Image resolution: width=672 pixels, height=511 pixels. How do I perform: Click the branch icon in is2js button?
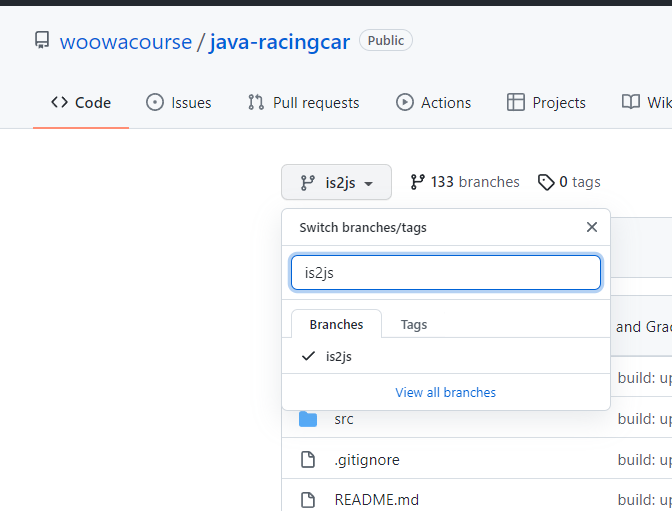[x=307, y=183]
